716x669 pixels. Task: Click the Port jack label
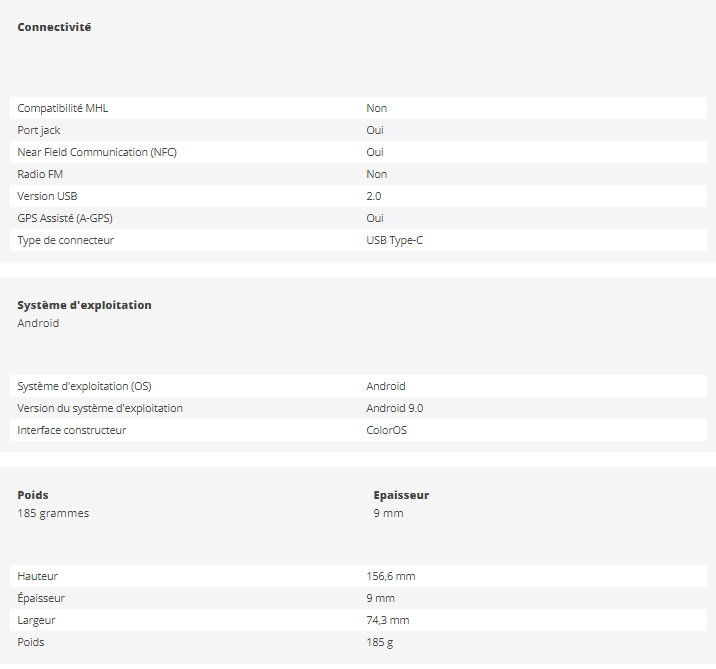(39, 130)
